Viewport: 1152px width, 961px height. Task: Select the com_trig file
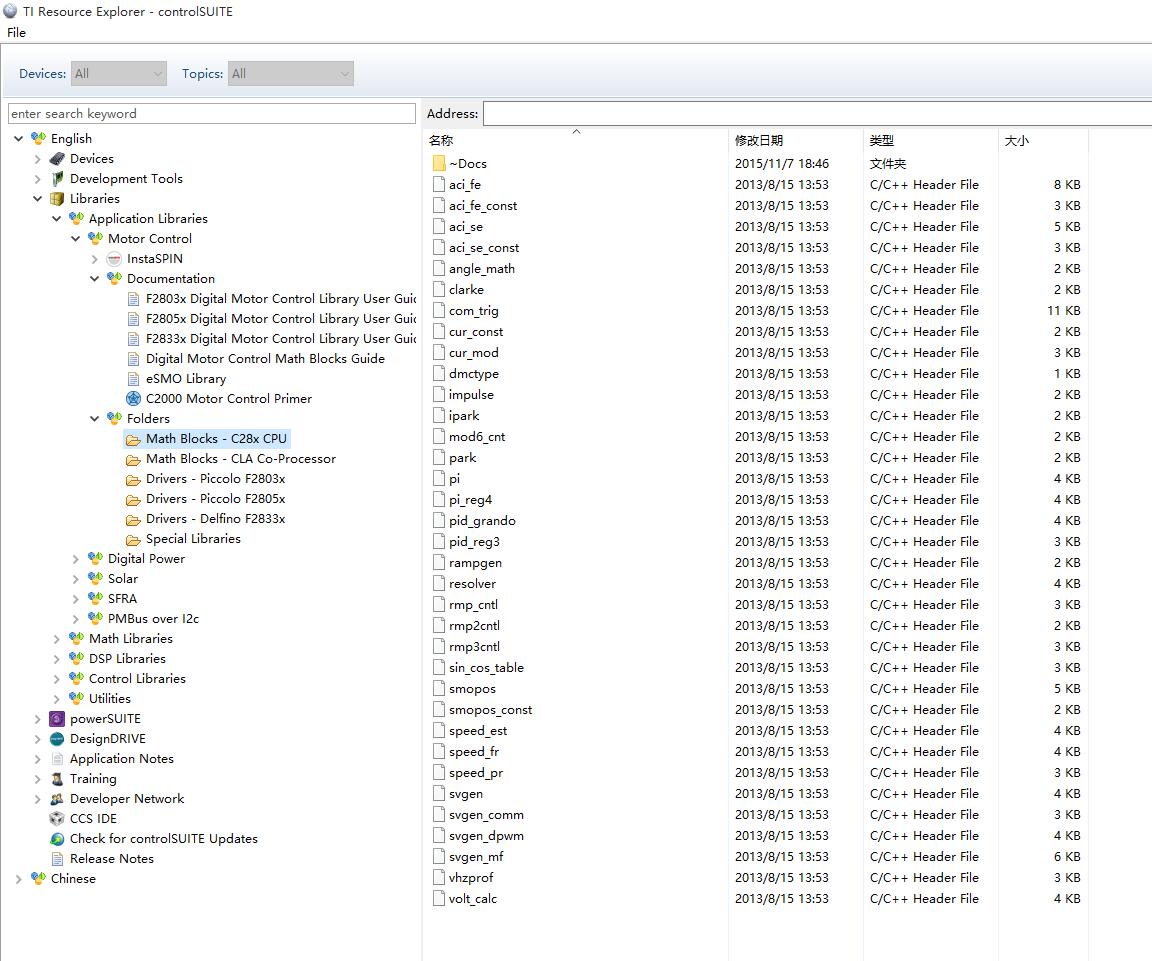point(473,311)
